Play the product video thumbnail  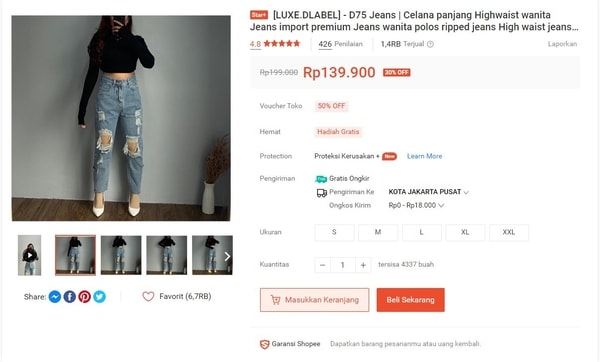(x=29, y=255)
